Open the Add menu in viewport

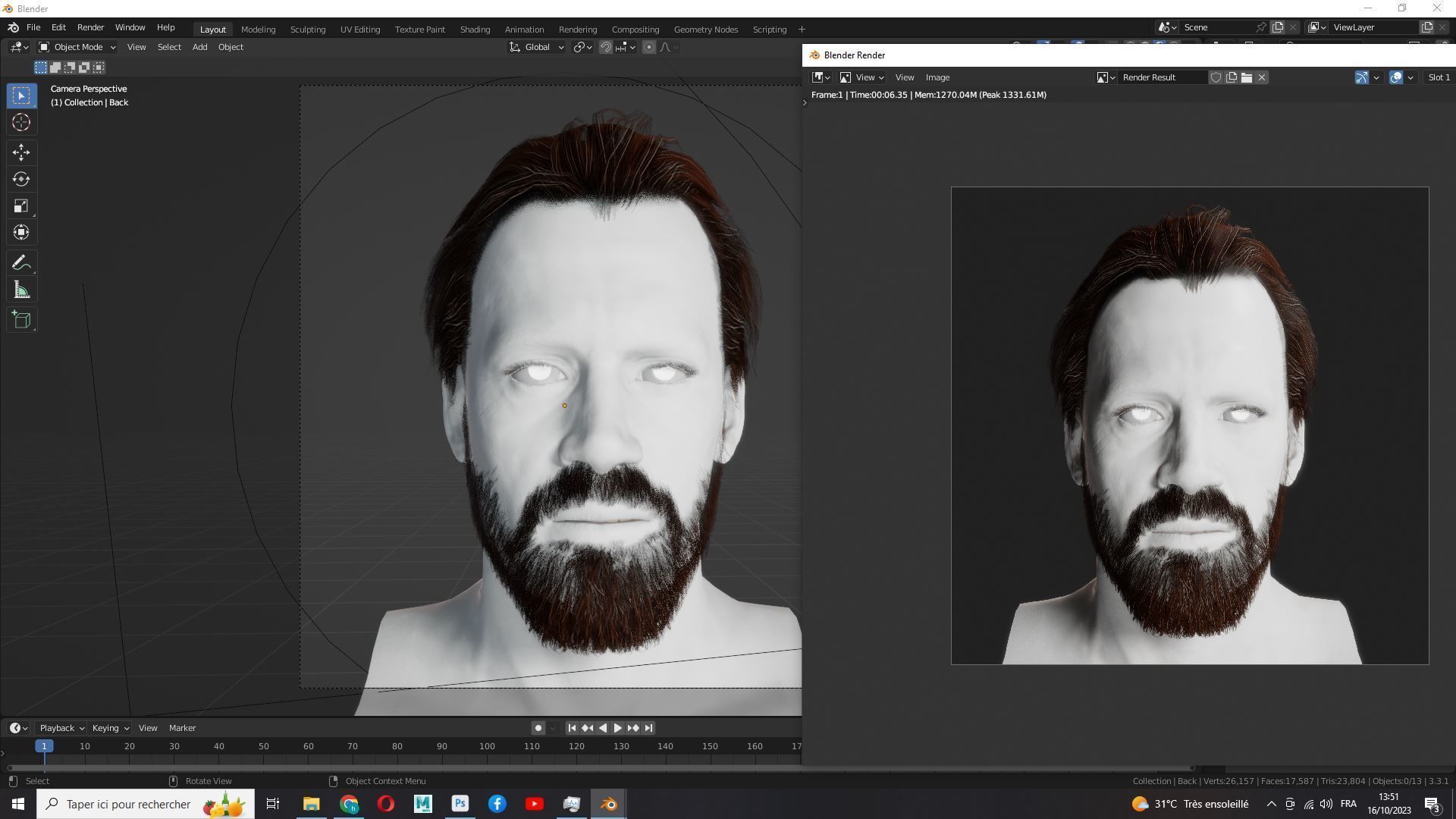tap(199, 47)
